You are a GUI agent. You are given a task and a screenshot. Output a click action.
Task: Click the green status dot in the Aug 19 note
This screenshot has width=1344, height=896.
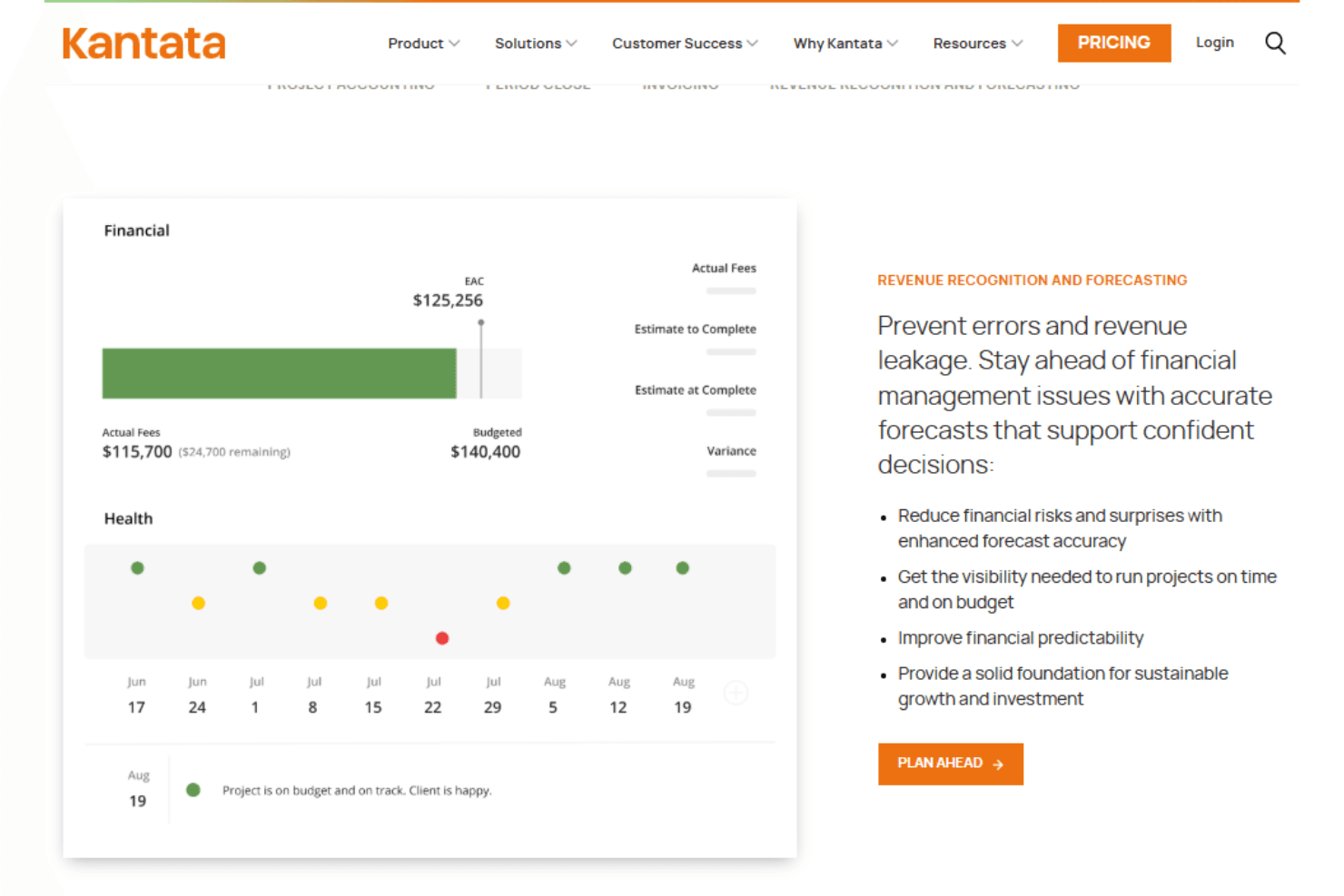click(x=193, y=790)
